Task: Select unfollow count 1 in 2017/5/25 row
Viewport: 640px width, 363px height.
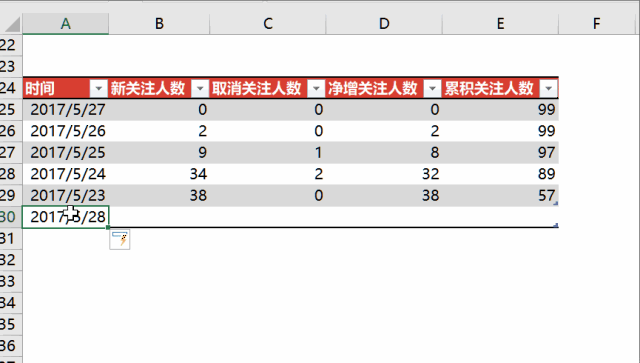Action: (268, 152)
